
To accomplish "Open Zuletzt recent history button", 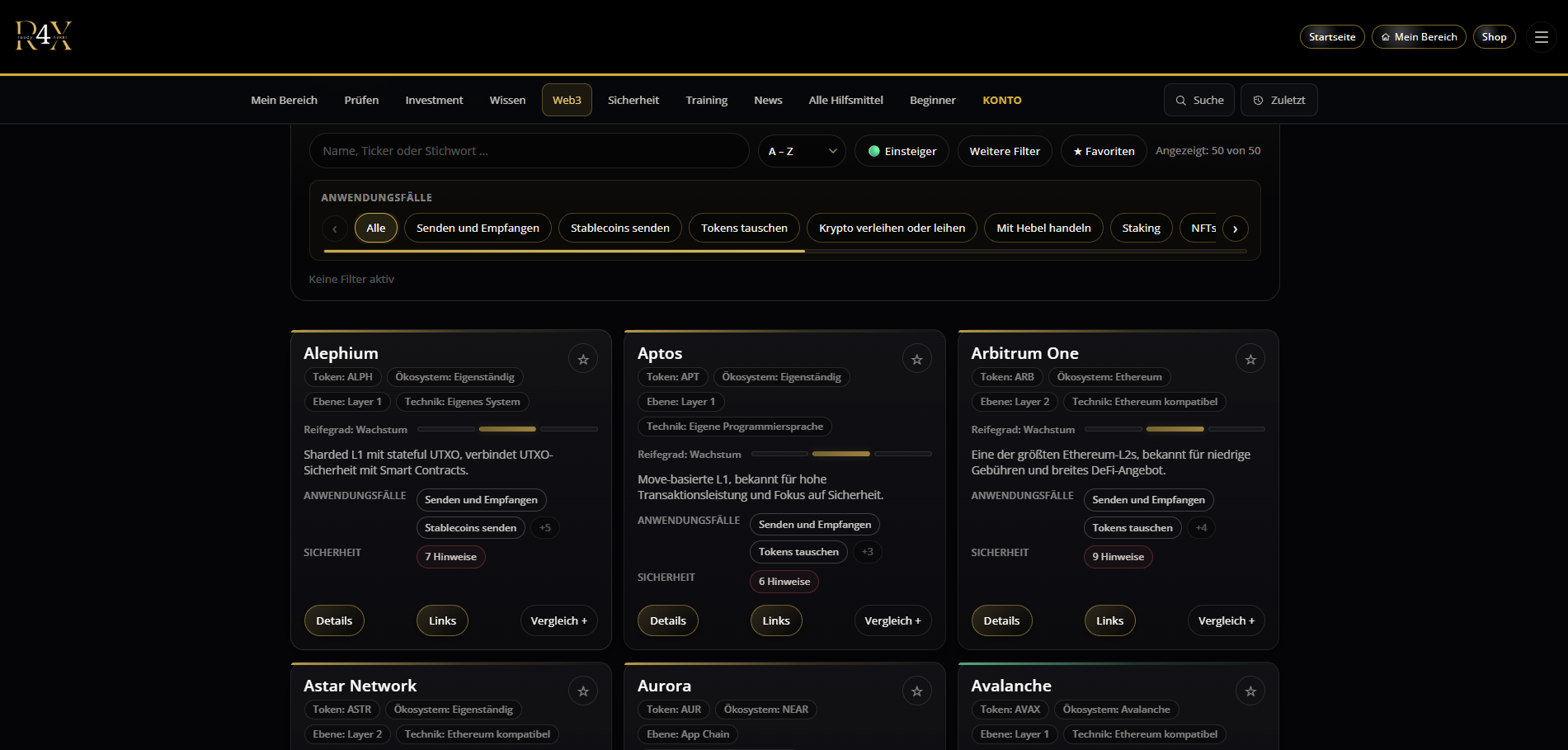I will click(x=1278, y=100).
